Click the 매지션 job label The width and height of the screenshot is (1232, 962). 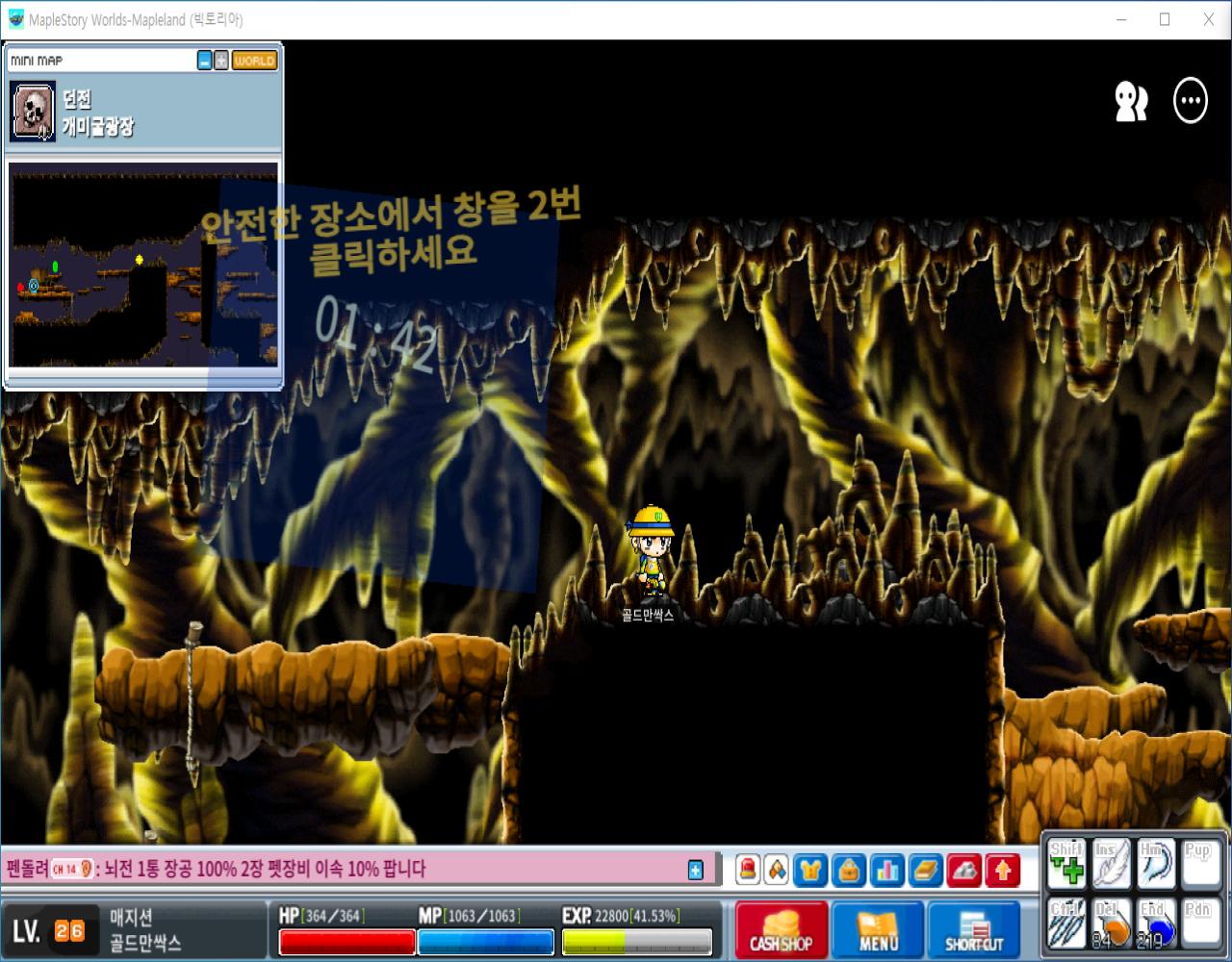coord(131,918)
